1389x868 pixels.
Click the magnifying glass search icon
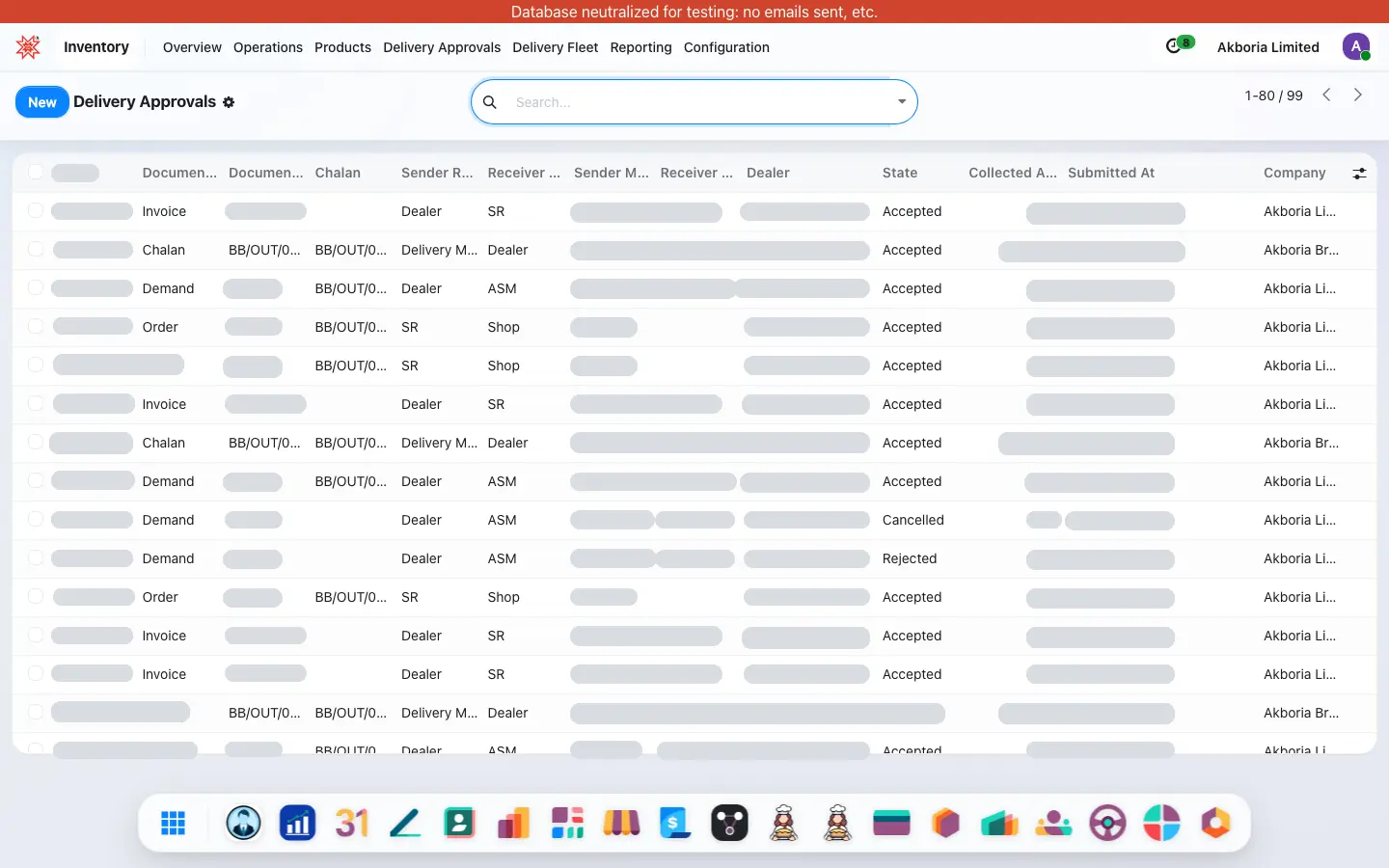click(x=490, y=102)
